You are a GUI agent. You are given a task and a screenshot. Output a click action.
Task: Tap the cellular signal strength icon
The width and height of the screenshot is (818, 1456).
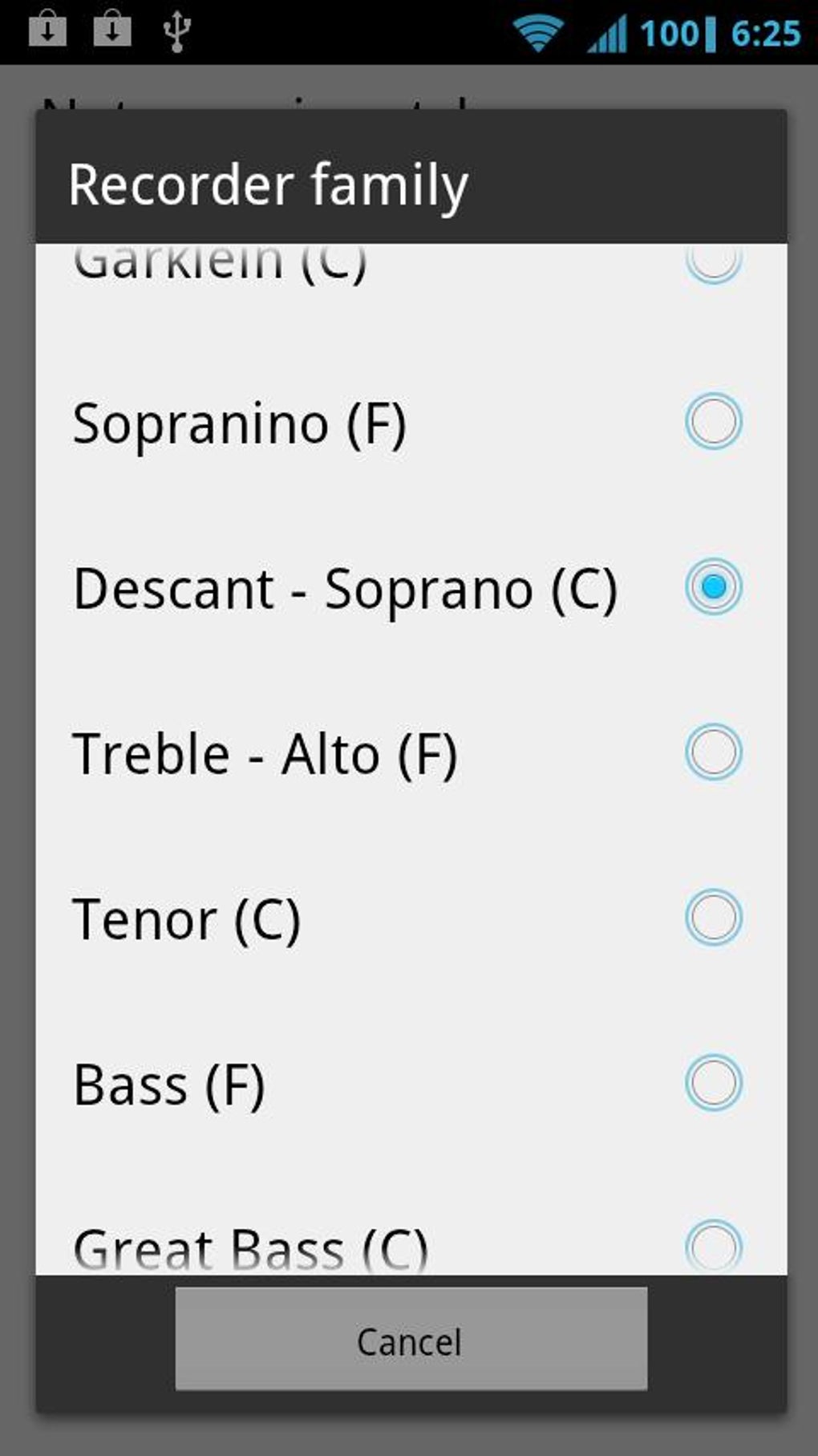point(606,34)
